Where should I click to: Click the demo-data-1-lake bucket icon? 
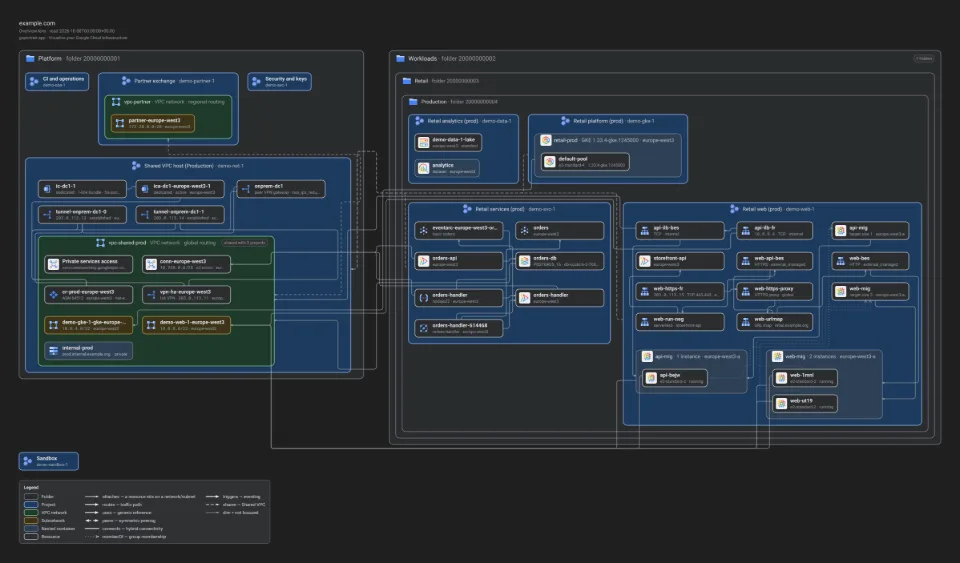pos(424,143)
